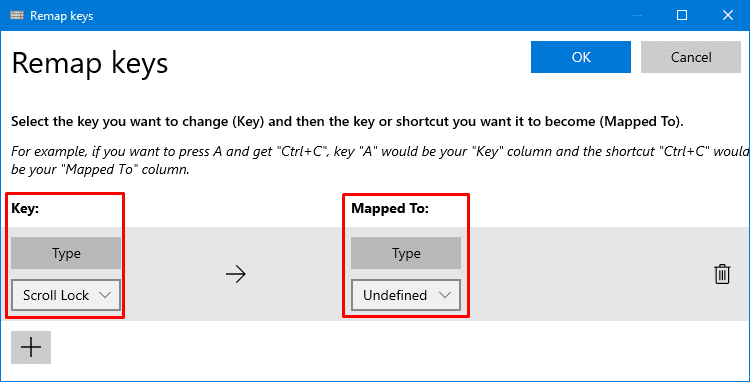Click the Type button under Key column
The height and width of the screenshot is (382, 750).
click(66, 253)
